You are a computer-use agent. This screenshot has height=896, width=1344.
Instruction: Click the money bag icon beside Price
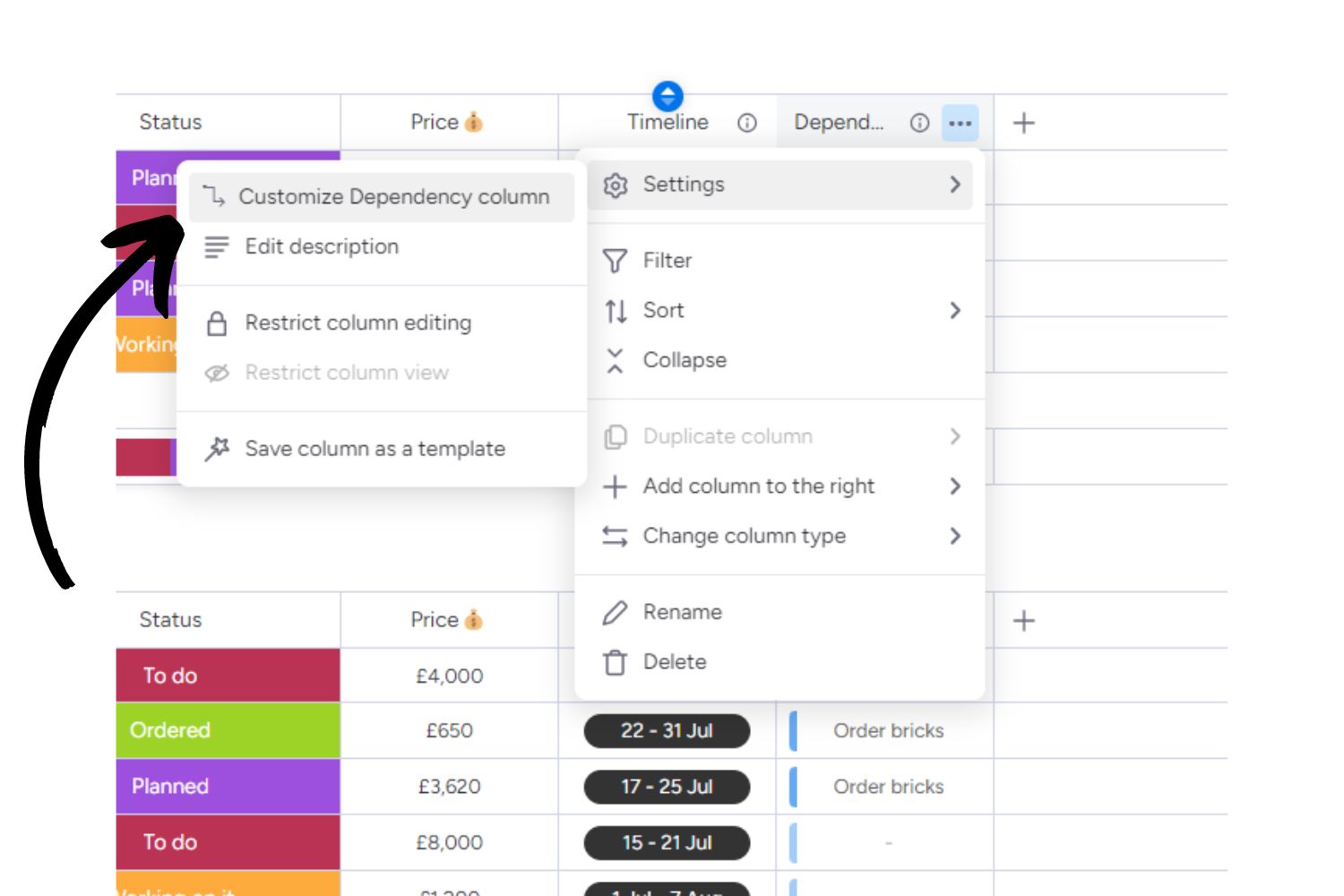[x=475, y=122]
